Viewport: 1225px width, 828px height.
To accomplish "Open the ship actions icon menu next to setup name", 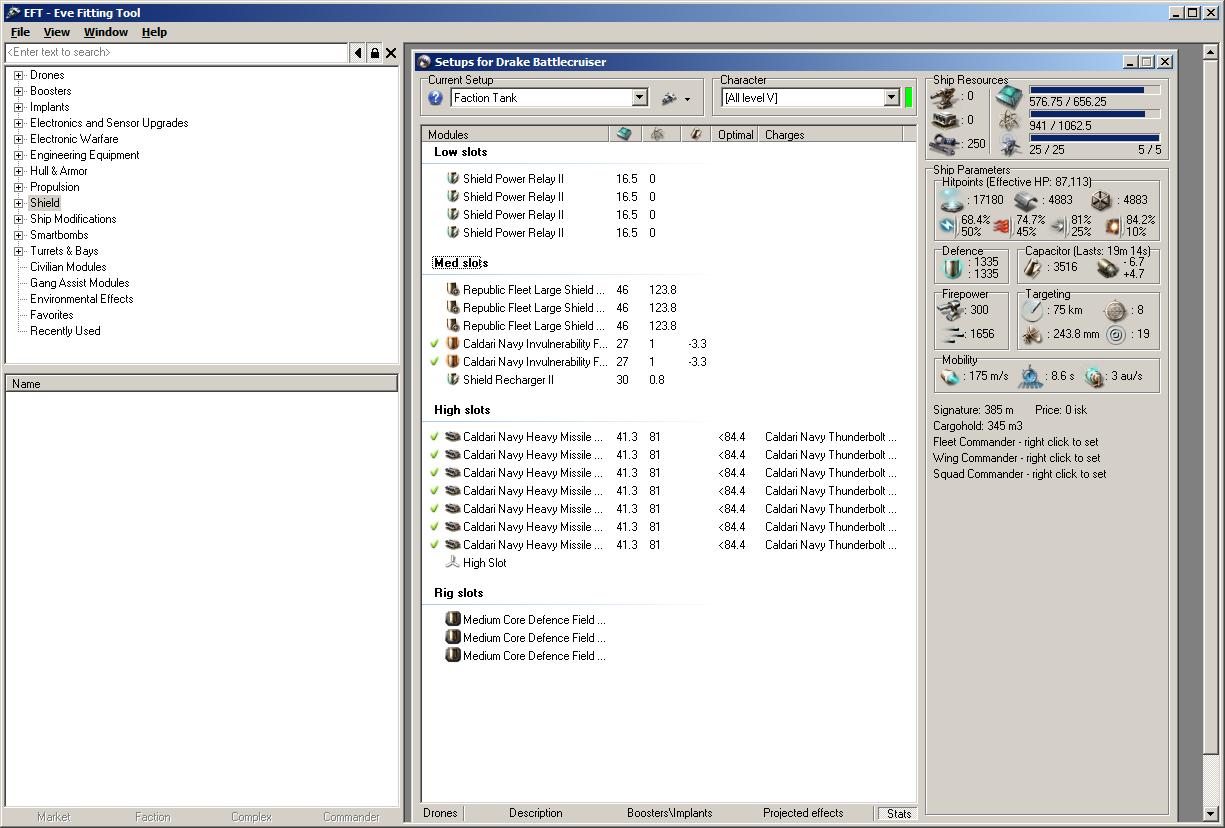I will coord(676,98).
